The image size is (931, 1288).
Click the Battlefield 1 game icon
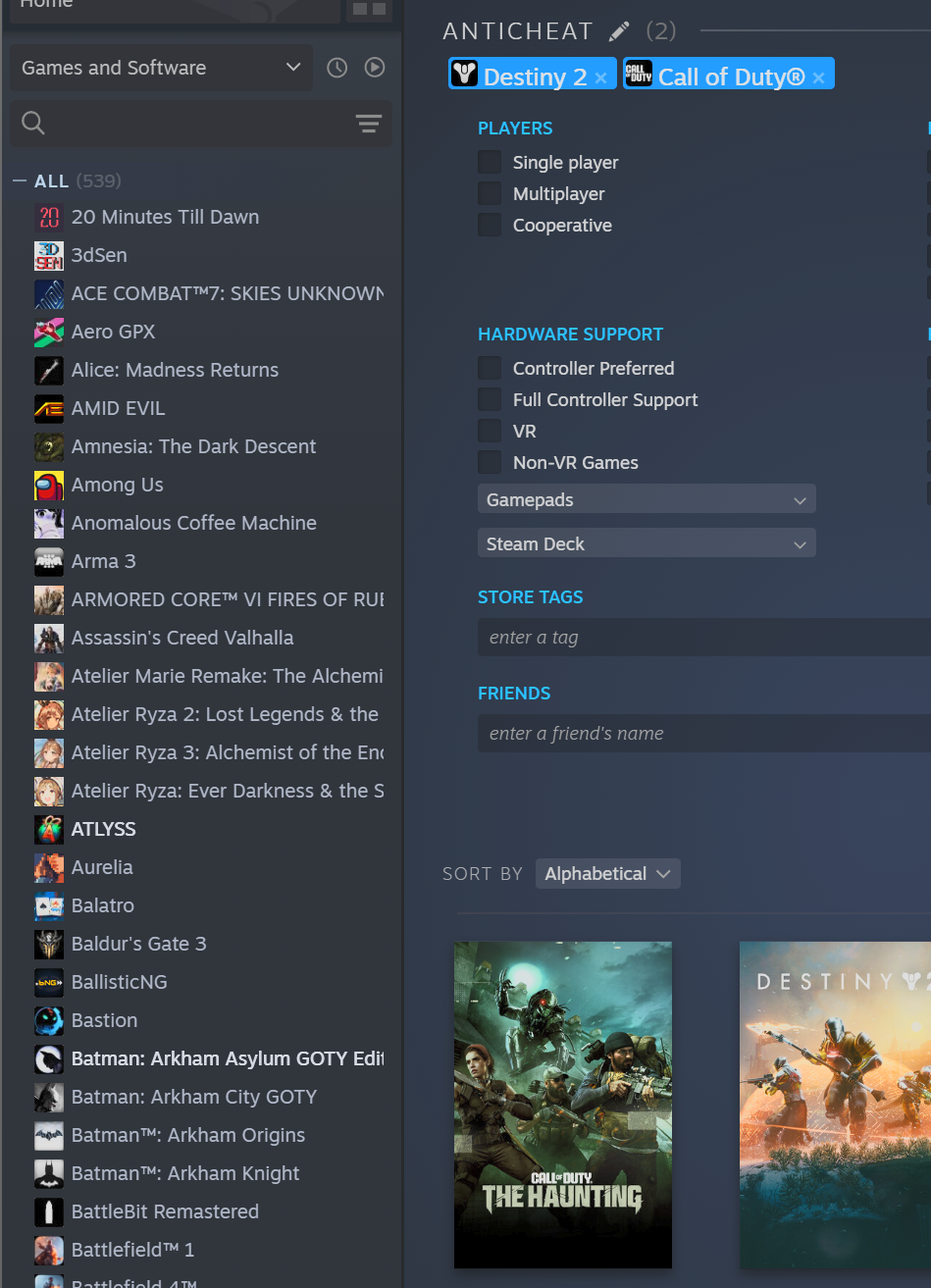tap(49, 1250)
